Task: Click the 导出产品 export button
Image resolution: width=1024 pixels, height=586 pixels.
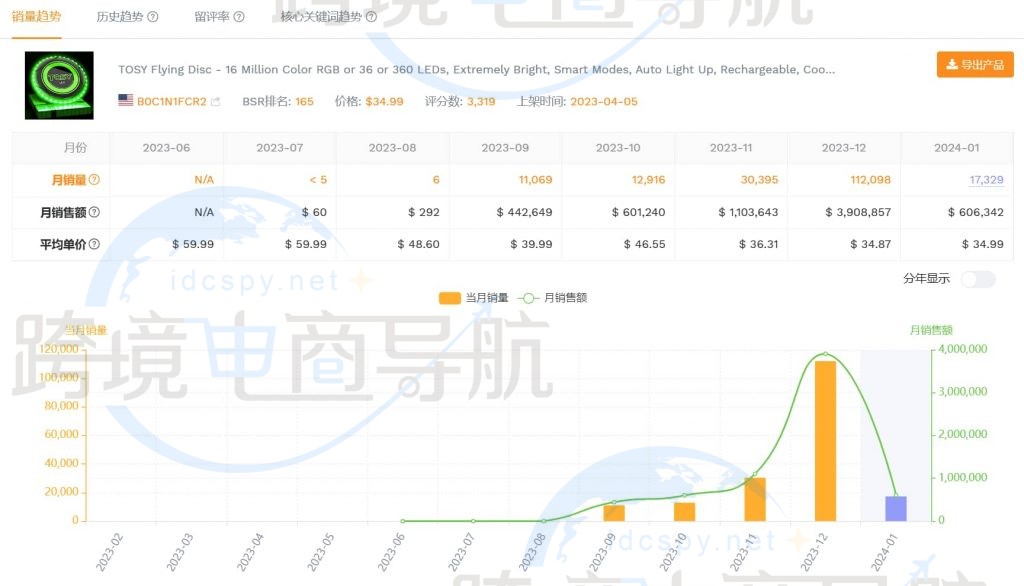Action: pyautogui.click(x=975, y=64)
